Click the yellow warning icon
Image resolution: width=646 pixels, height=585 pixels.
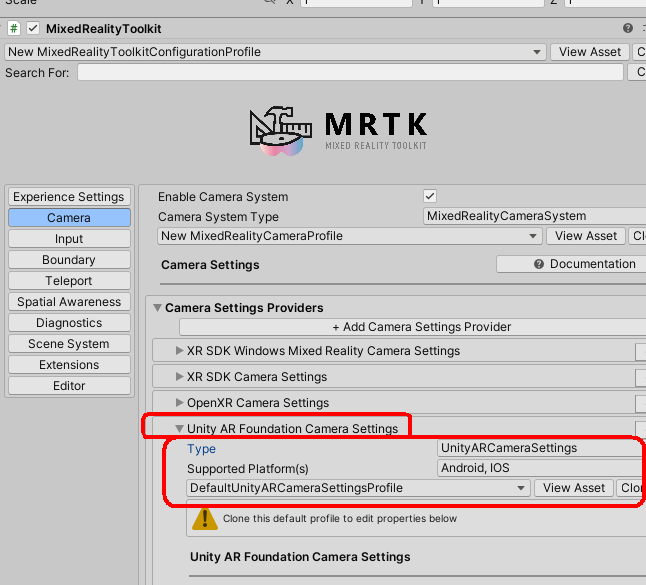pos(205,519)
